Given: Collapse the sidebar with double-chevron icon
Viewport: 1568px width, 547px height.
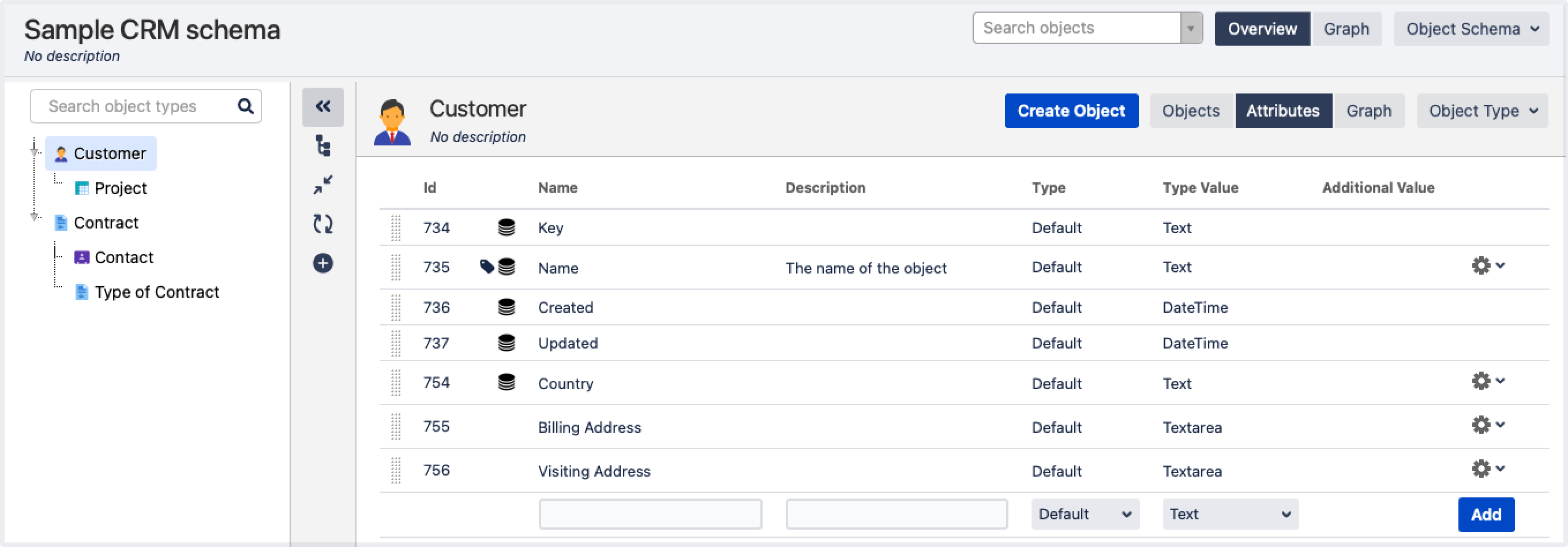Looking at the screenshot, I should (x=322, y=107).
